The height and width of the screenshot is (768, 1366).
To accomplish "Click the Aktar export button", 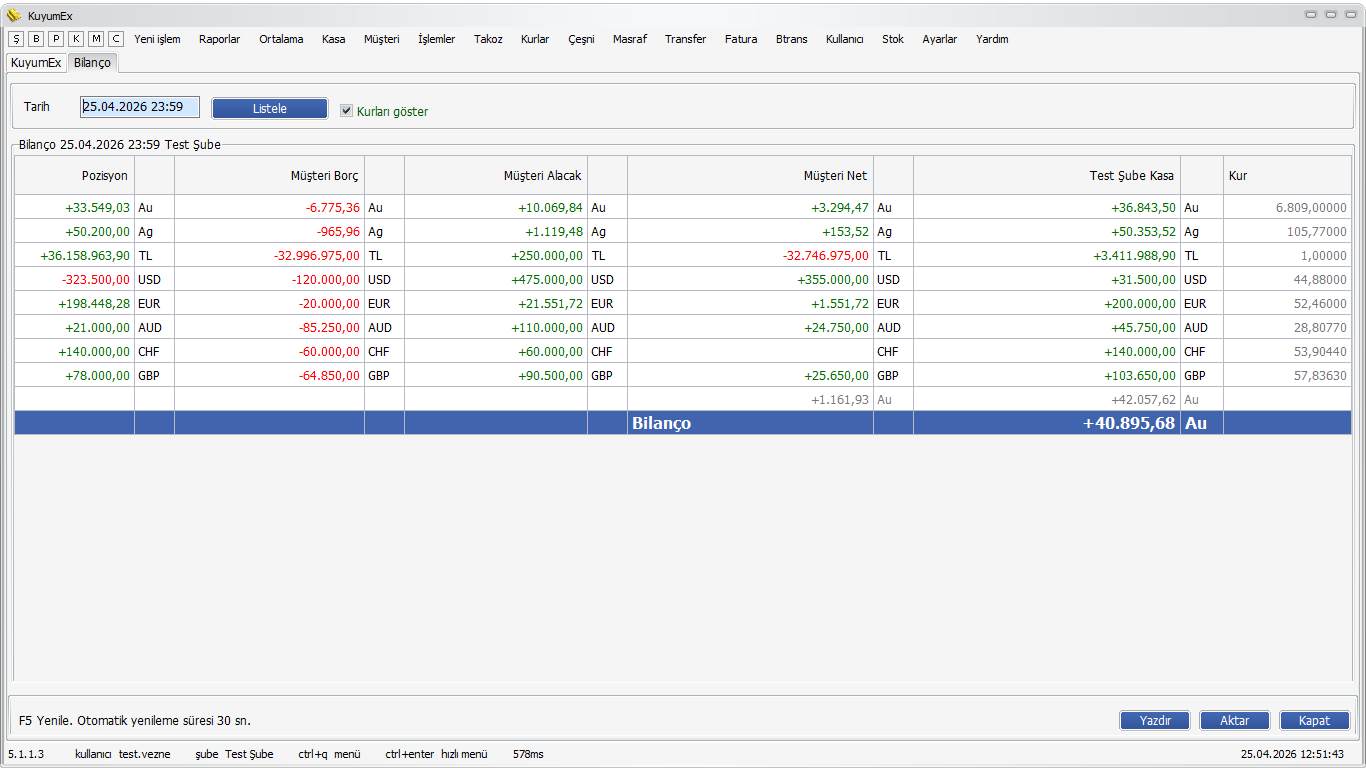I will pyautogui.click(x=1234, y=720).
